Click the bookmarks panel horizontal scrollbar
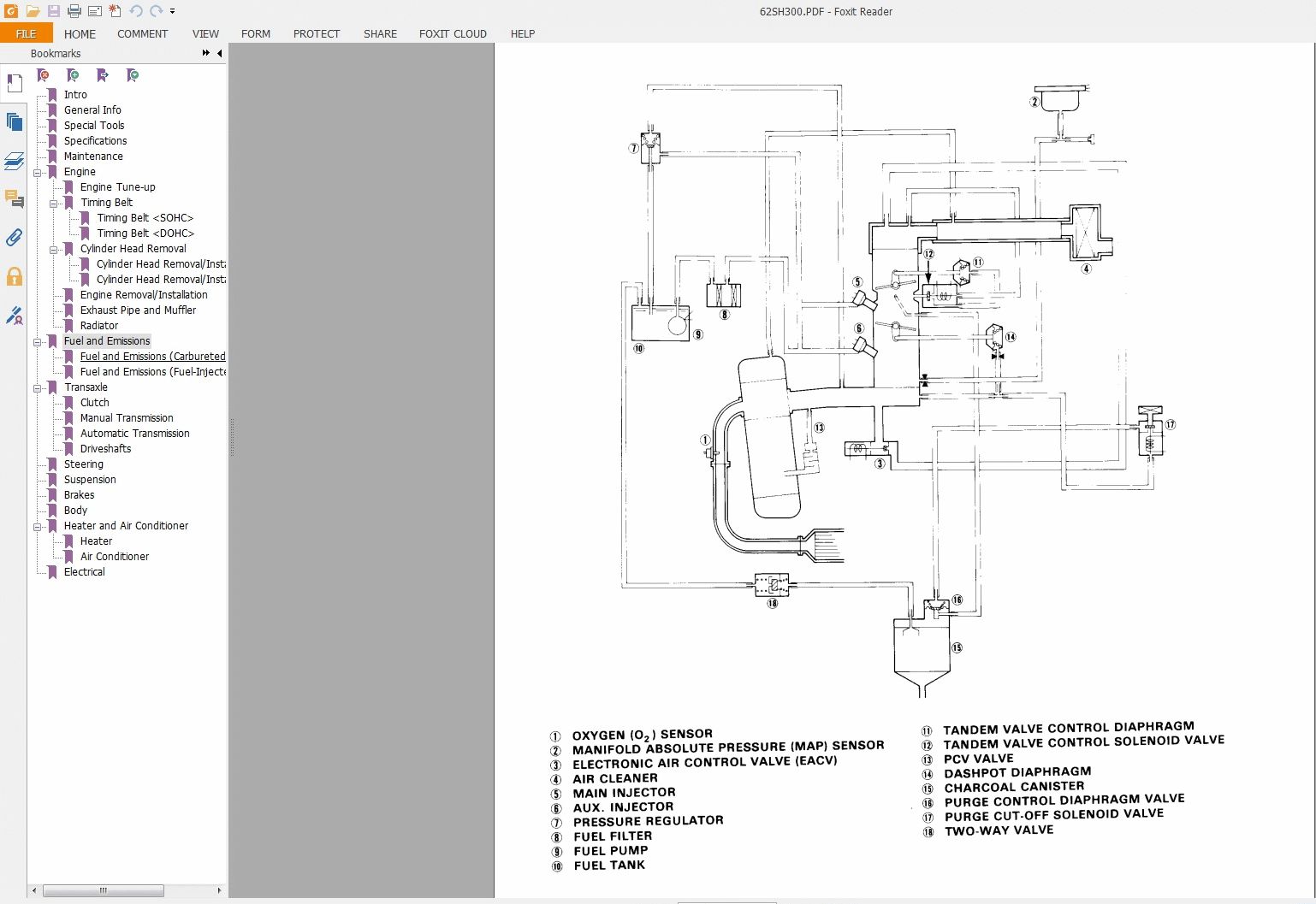Viewport: 1316px width, 904px height. click(103, 890)
